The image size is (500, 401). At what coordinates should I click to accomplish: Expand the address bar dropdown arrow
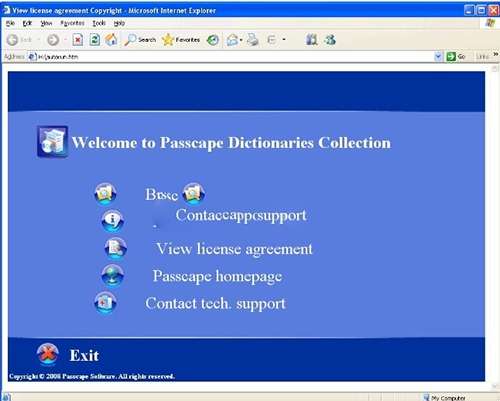[438, 57]
